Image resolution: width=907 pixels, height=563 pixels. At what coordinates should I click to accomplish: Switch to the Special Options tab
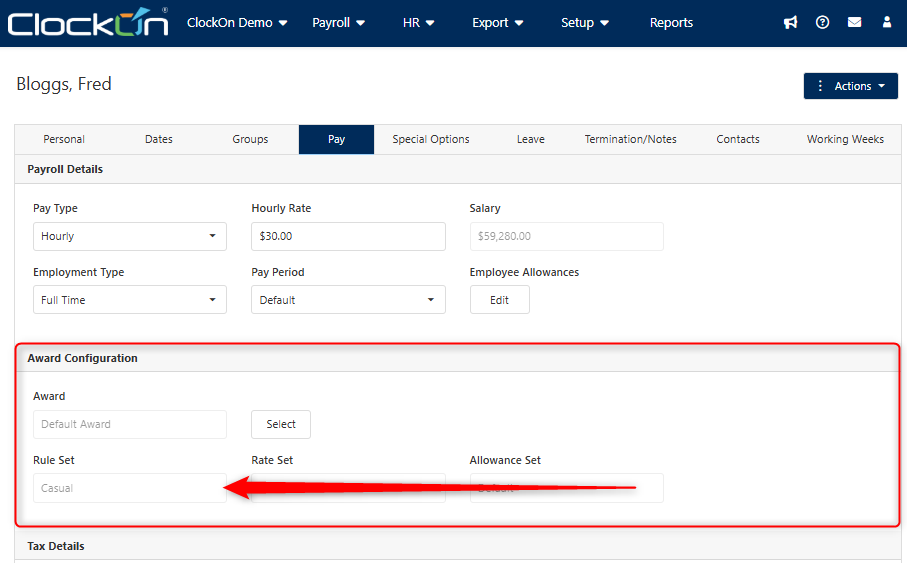[x=431, y=139]
